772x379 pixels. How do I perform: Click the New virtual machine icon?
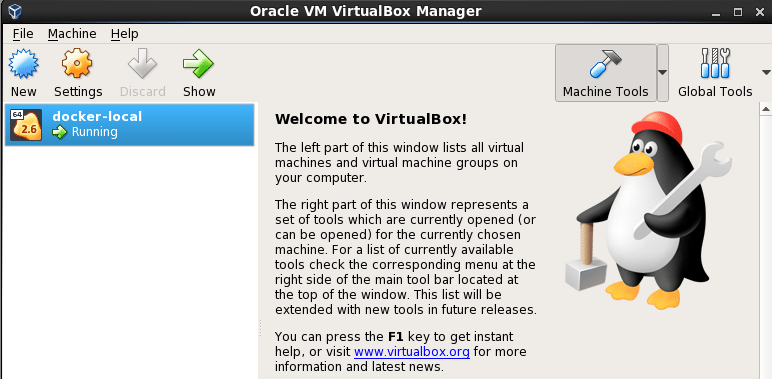coord(23,63)
